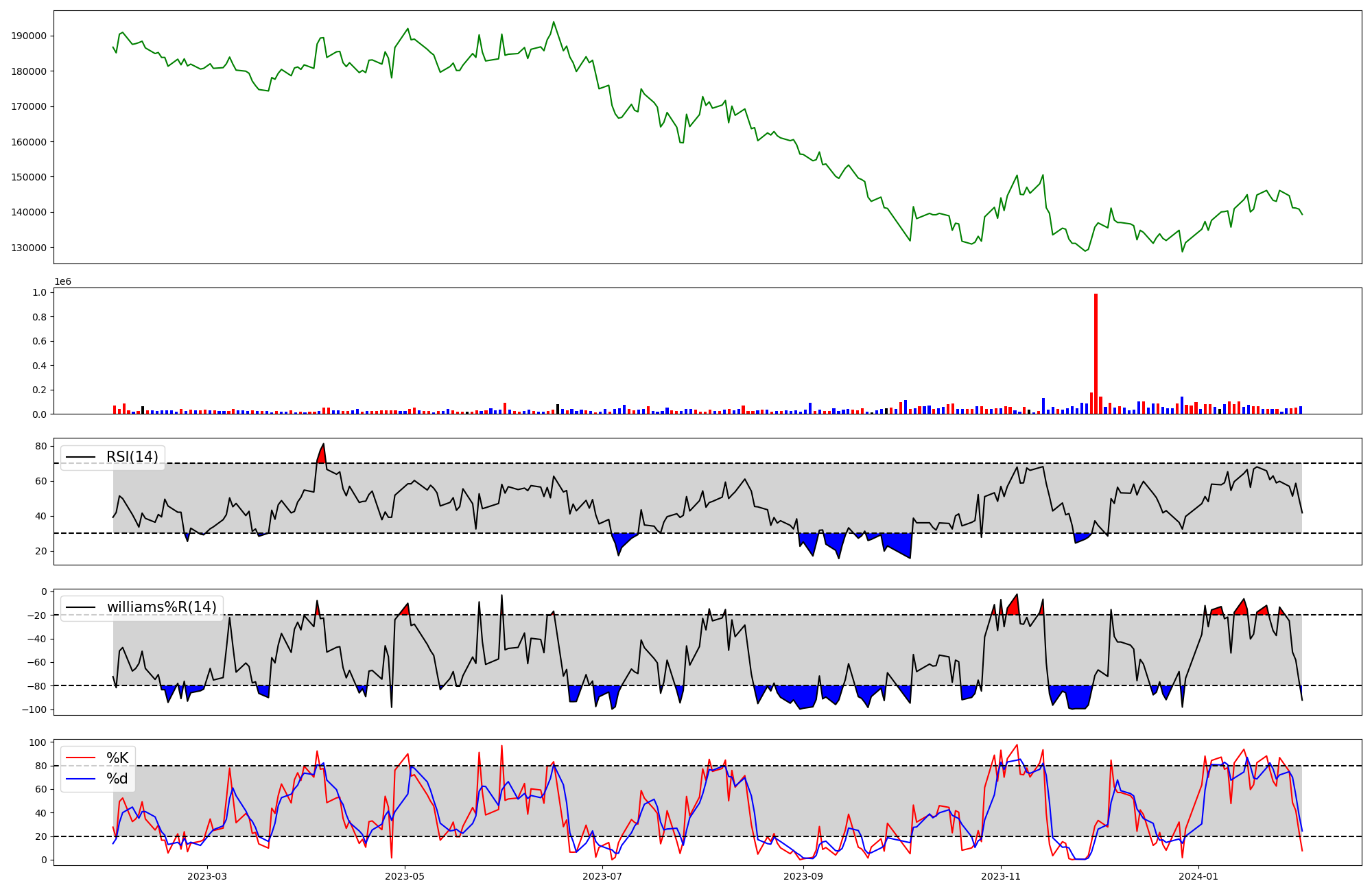Select the %d legend entry
Image resolution: width=1372 pixels, height=892 pixels.
click(x=117, y=779)
